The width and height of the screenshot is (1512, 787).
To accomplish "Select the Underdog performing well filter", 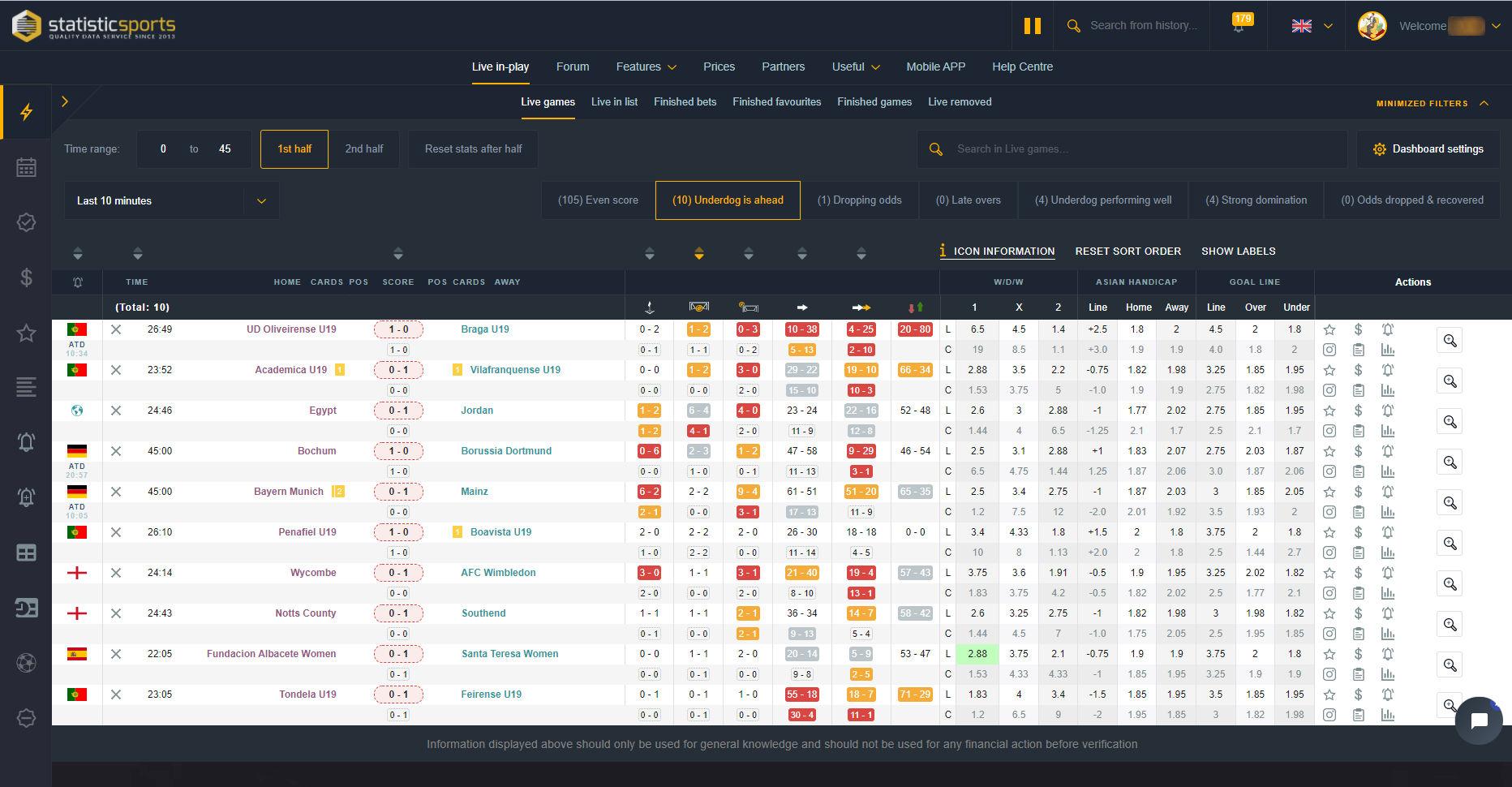I will coord(1103,200).
